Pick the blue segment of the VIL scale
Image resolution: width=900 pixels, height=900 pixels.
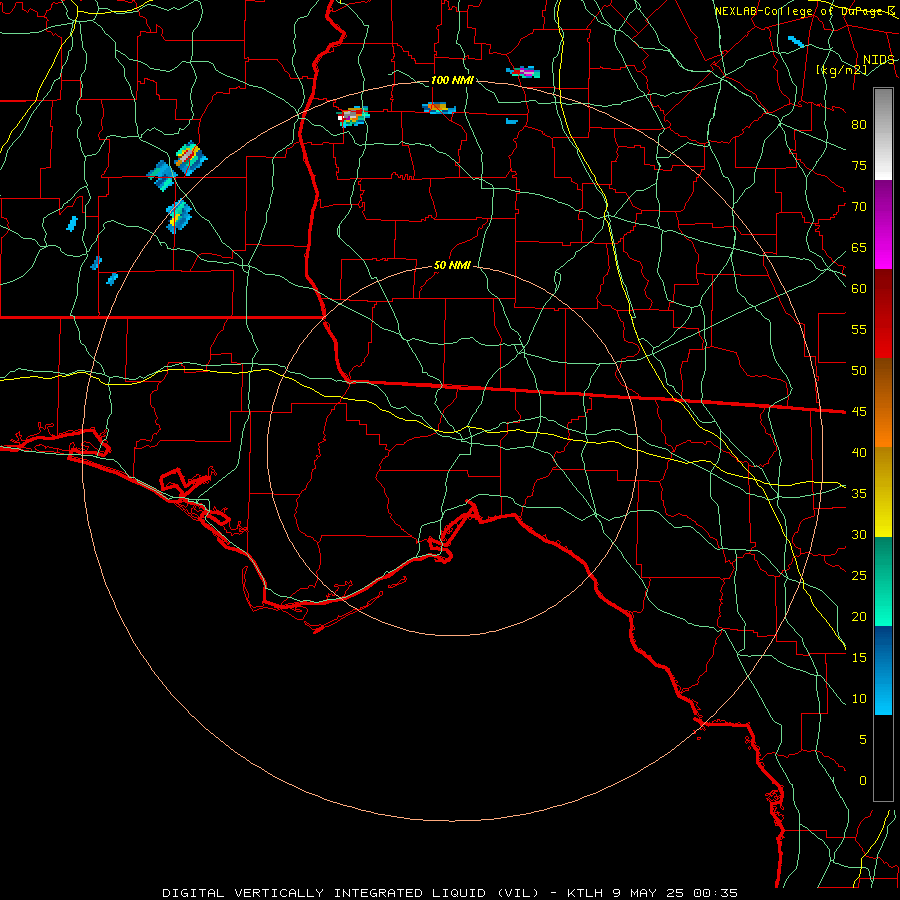883,670
